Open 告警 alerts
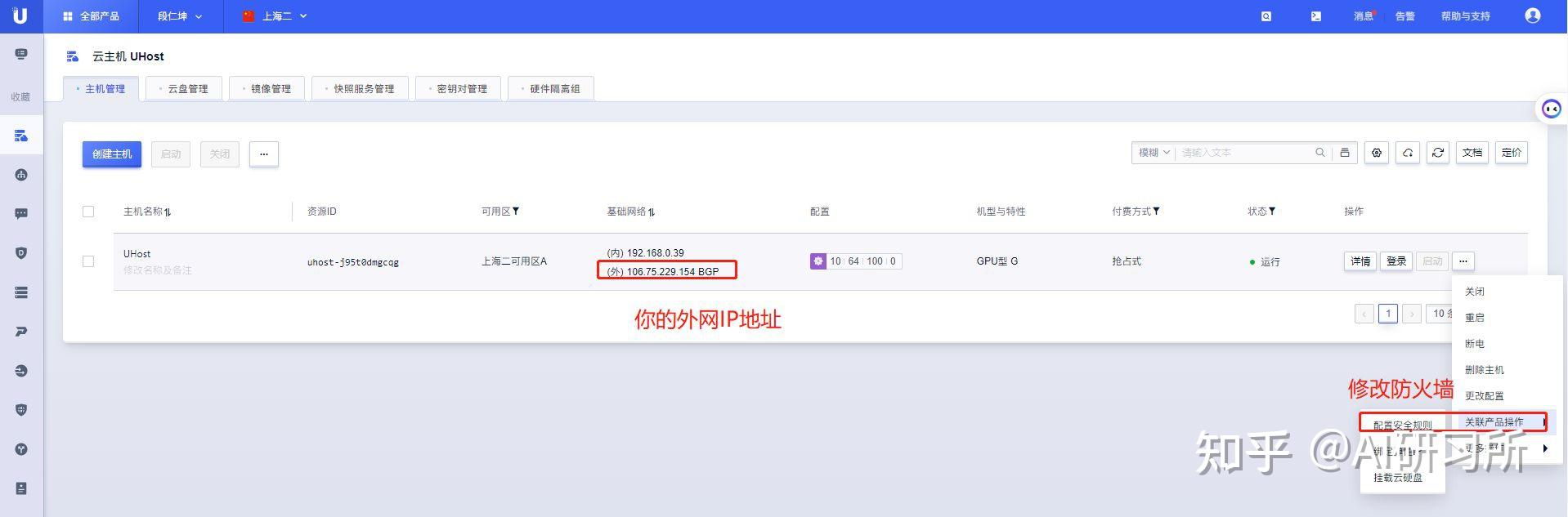 click(1404, 16)
